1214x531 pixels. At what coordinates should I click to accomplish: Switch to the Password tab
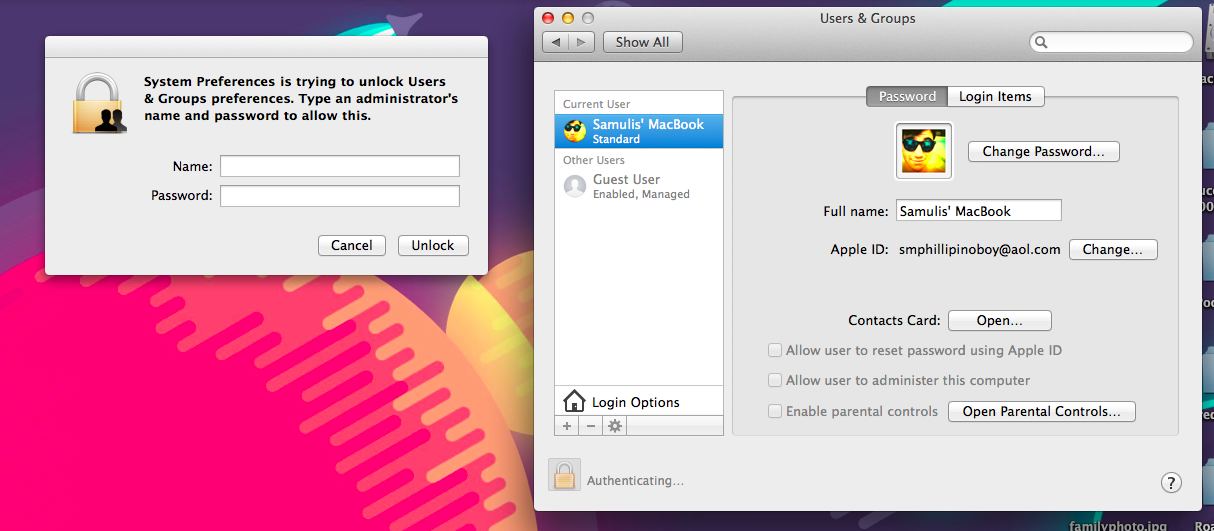[x=907, y=96]
